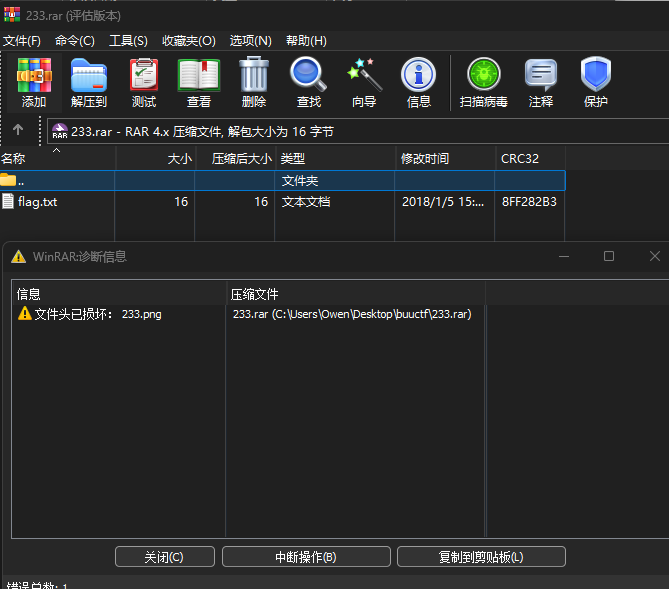669x589 pixels.
Task: Open the Comment (注释) icon
Action: click(541, 82)
